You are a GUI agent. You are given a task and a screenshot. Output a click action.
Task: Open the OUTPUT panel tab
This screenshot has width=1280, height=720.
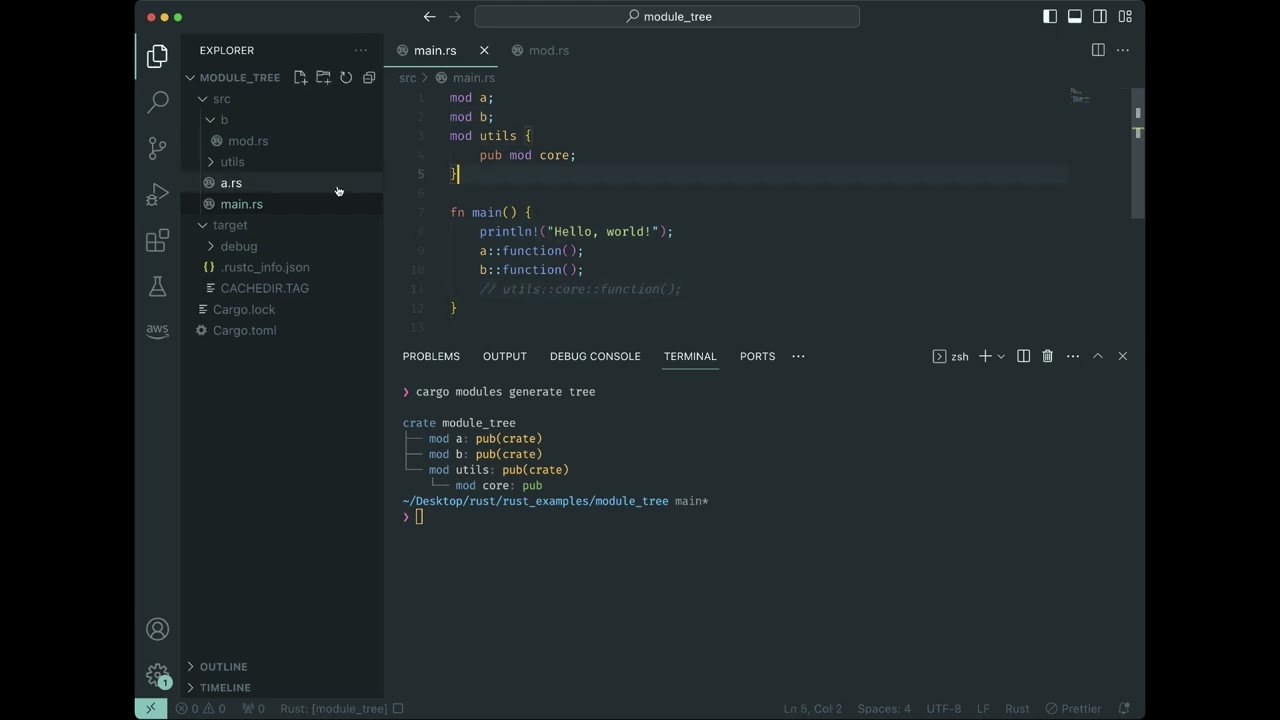click(505, 356)
